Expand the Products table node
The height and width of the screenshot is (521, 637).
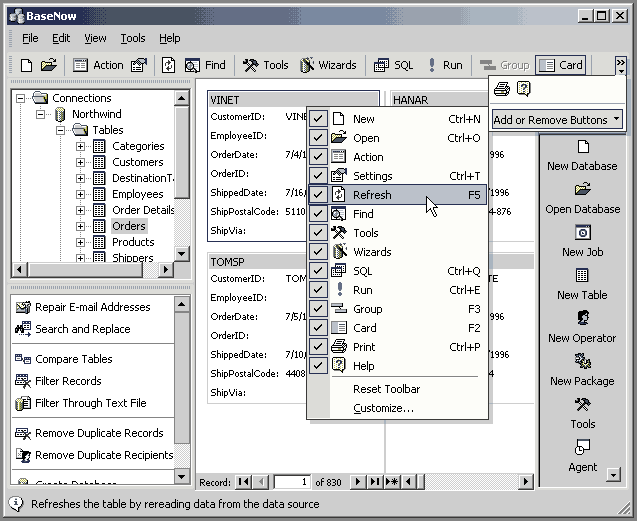point(80,242)
